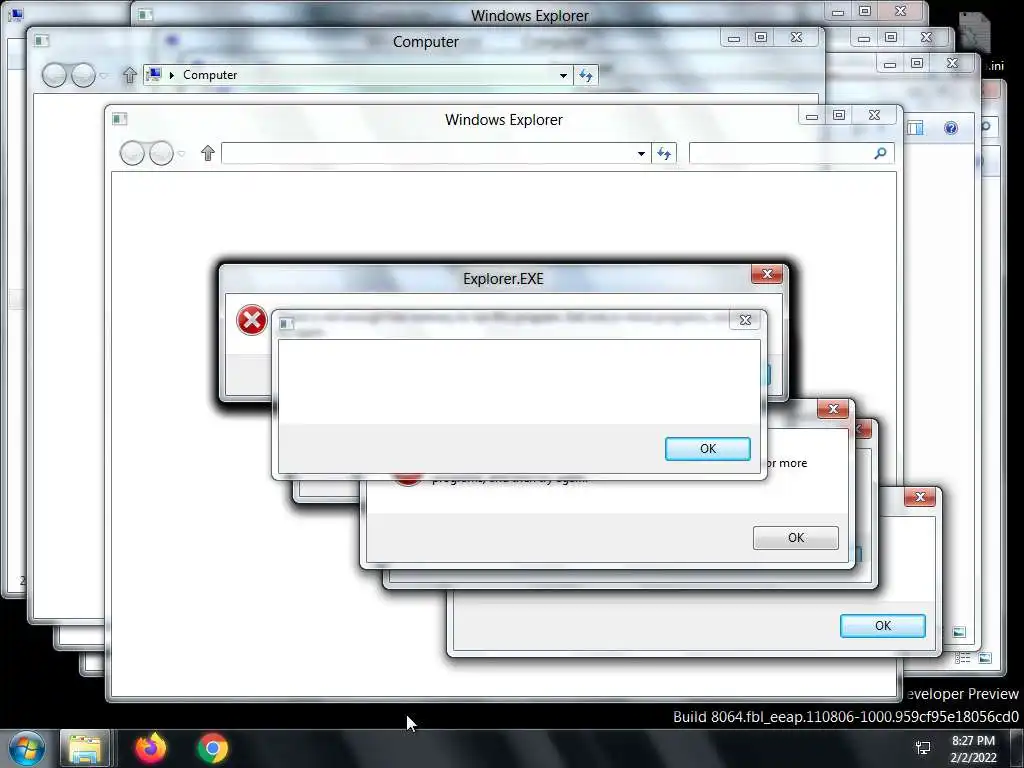
Task: Minimize the front Windows Explorer window
Action: point(812,116)
